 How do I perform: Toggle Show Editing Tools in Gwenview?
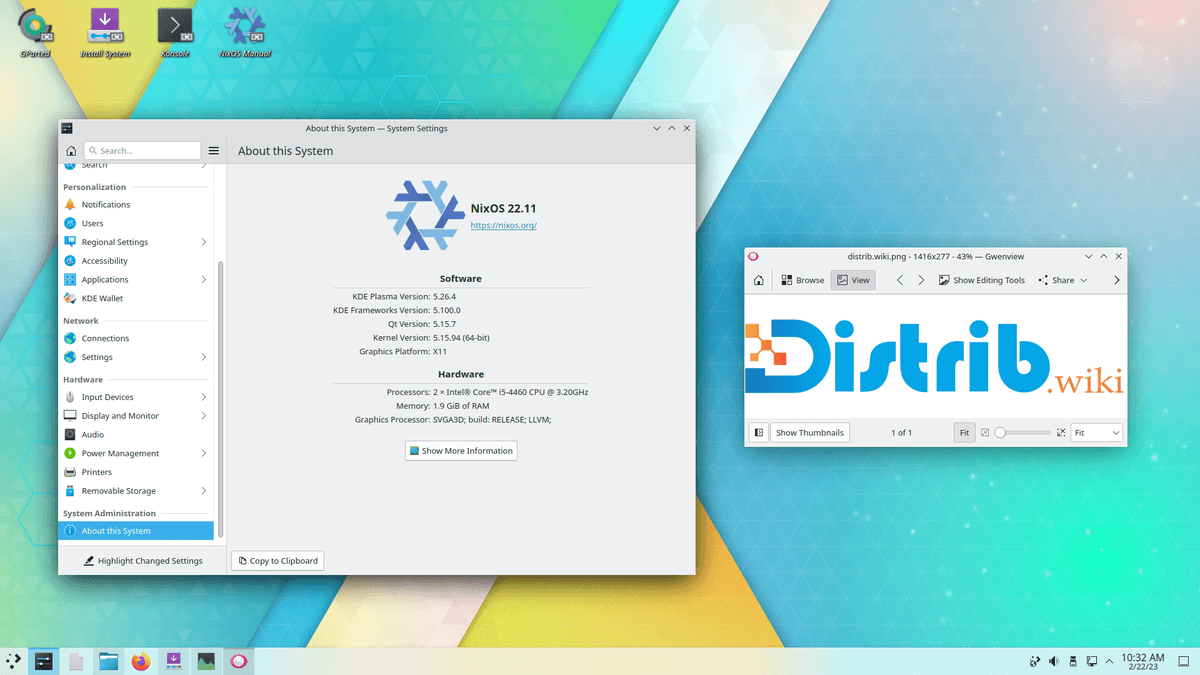(982, 280)
